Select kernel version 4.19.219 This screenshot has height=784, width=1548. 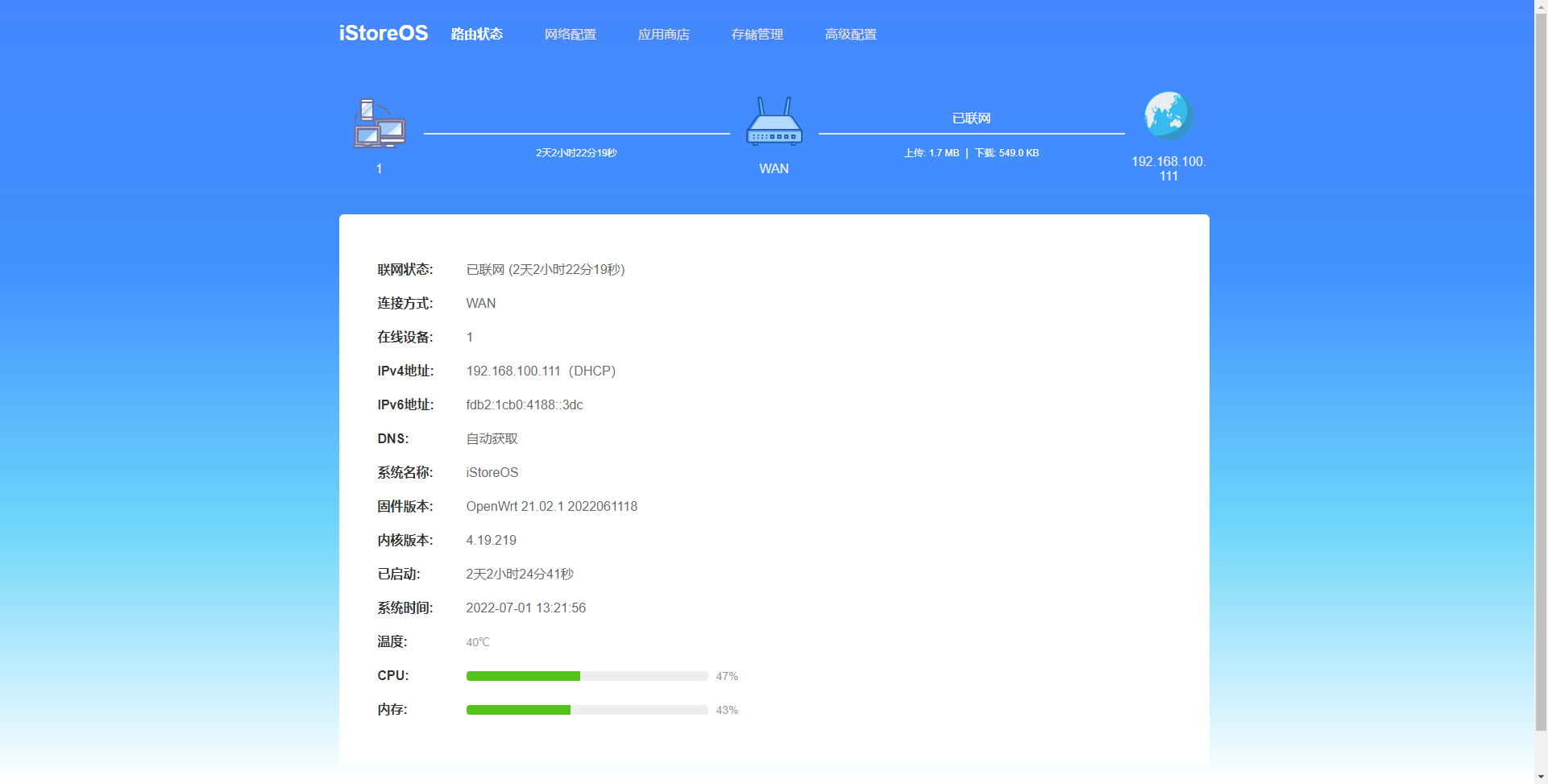[x=492, y=540]
